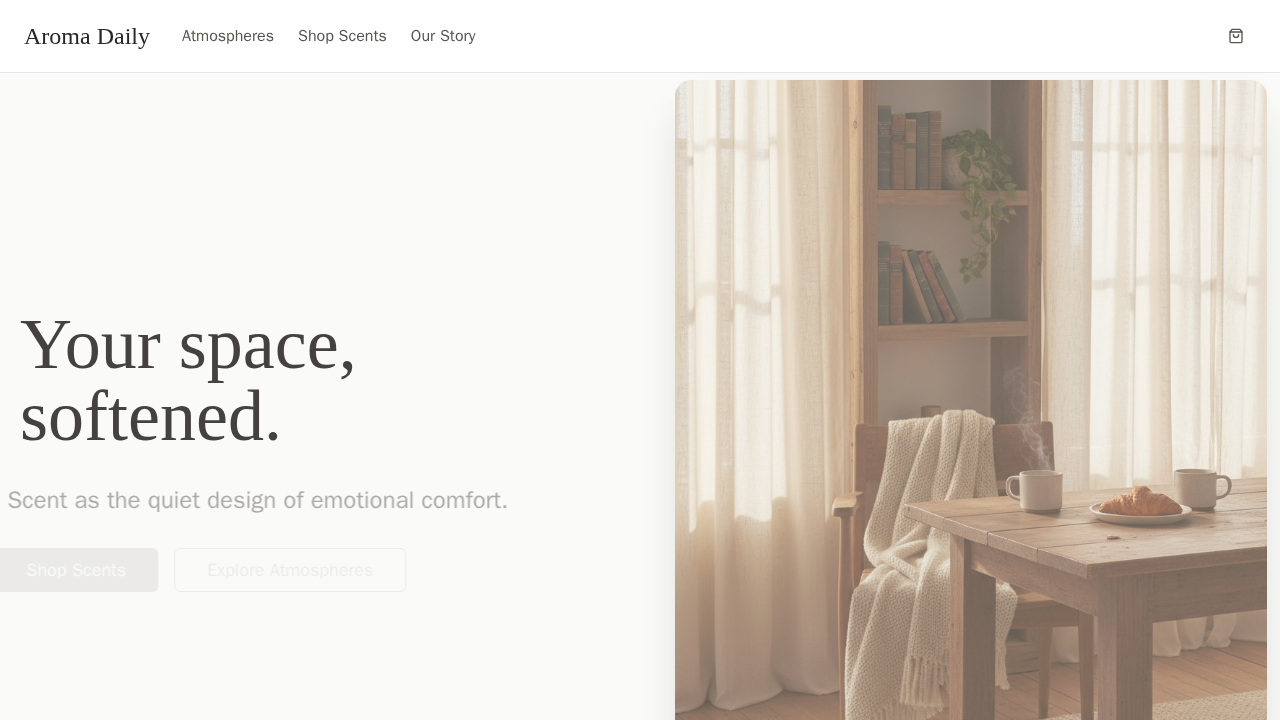Click the cozy room hero image
Image resolution: width=1280 pixels, height=720 pixels.
(x=971, y=400)
